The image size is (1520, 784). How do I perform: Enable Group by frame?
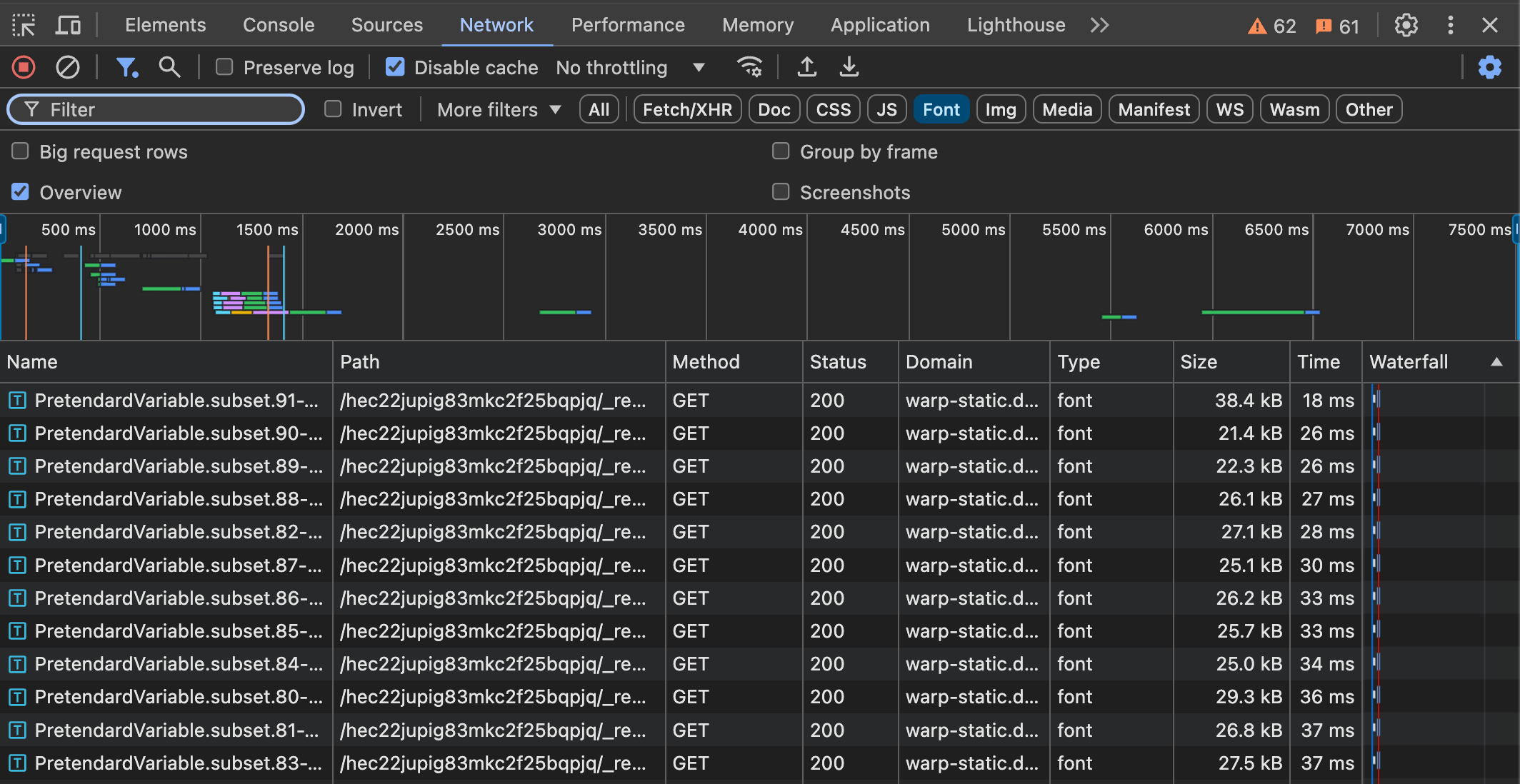pos(781,151)
